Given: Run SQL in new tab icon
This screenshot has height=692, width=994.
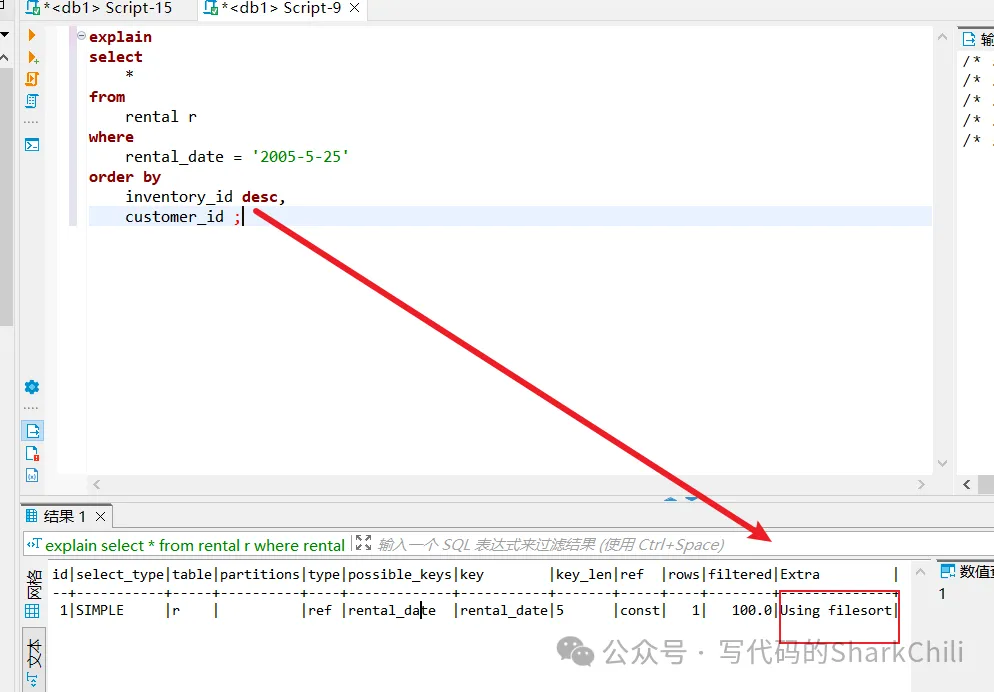Looking at the screenshot, I should pyautogui.click(x=32, y=58).
